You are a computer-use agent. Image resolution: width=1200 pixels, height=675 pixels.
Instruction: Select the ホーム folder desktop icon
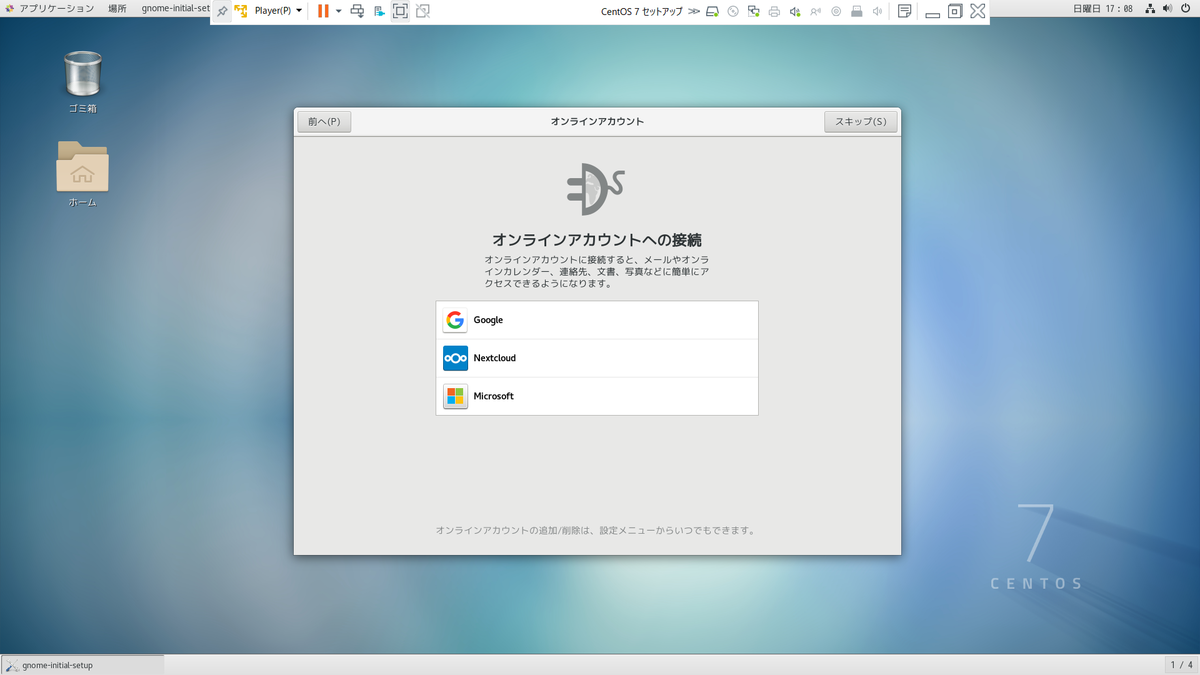(x=82, y=174)
